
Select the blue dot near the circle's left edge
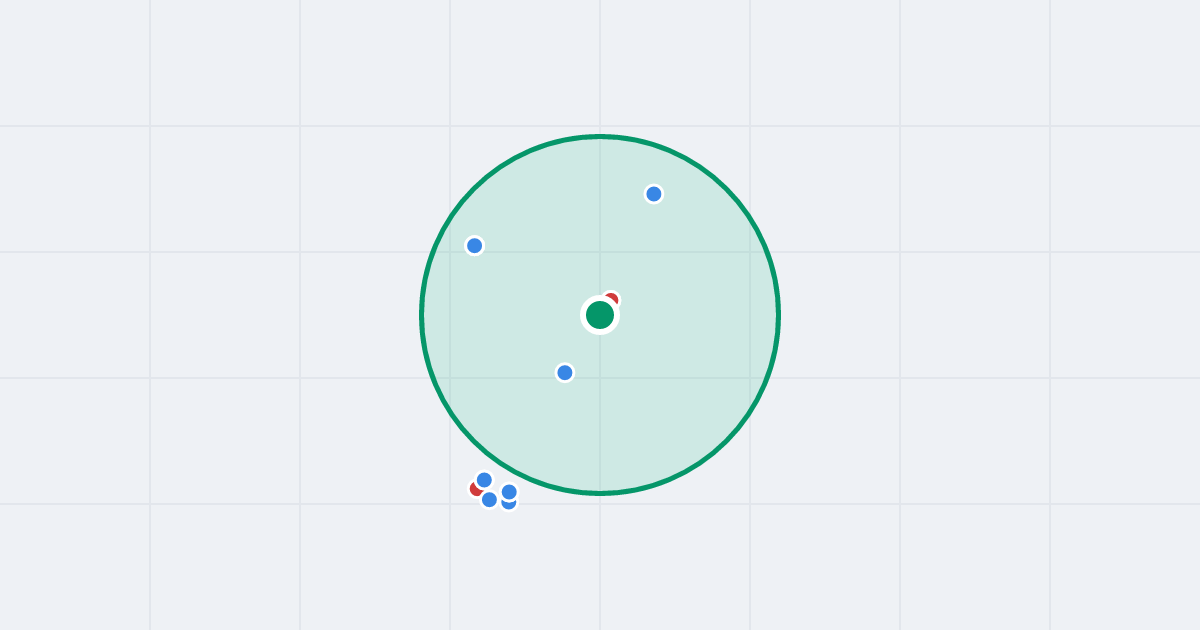point(475,246)
